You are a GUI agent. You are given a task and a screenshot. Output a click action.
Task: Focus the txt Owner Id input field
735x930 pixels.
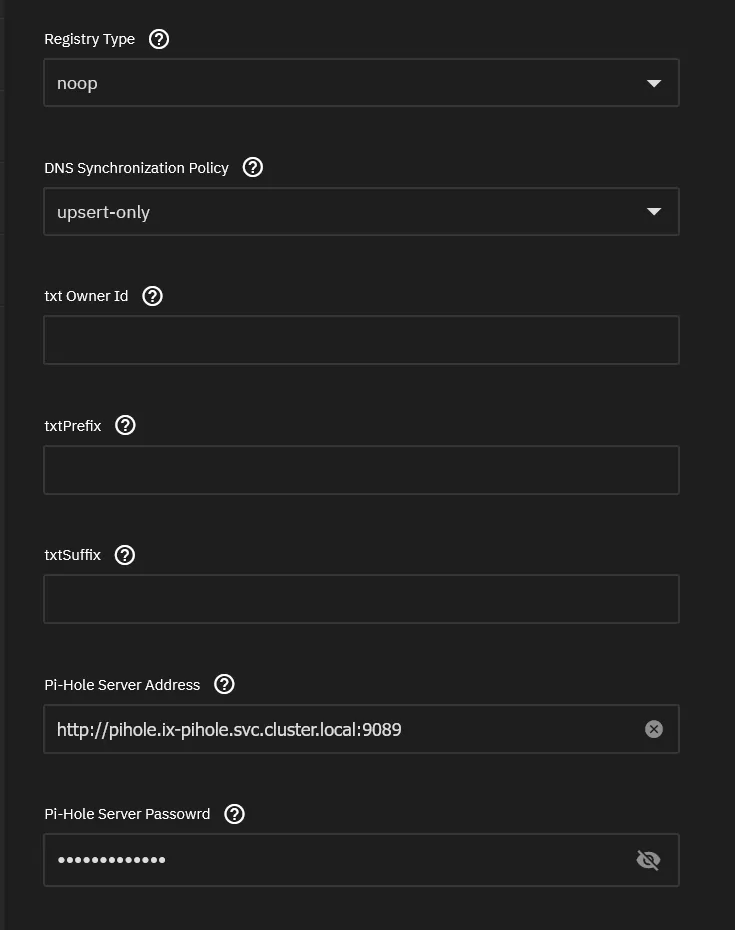[x=360, y=339]
